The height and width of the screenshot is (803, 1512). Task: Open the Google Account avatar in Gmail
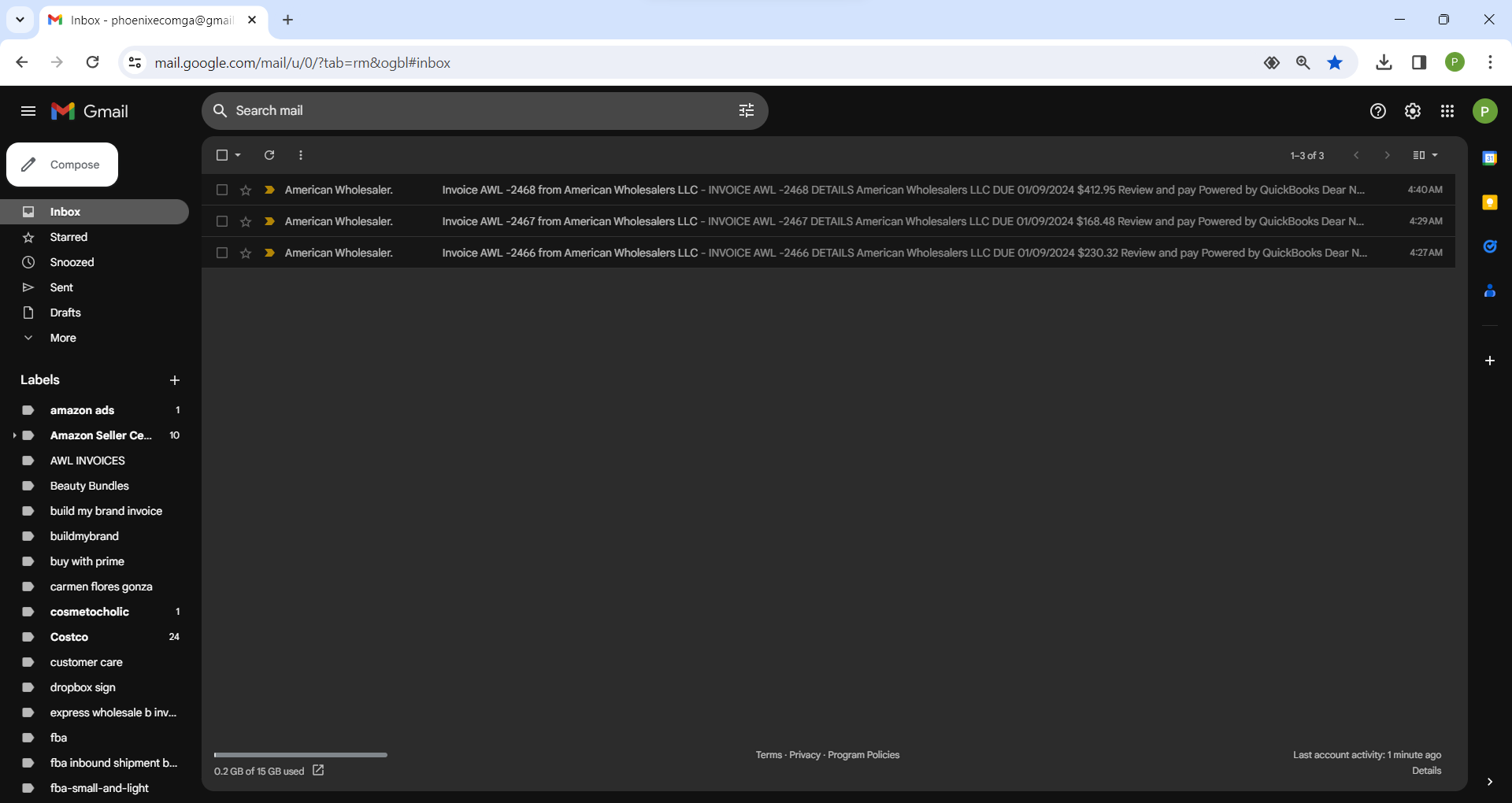1485,111
